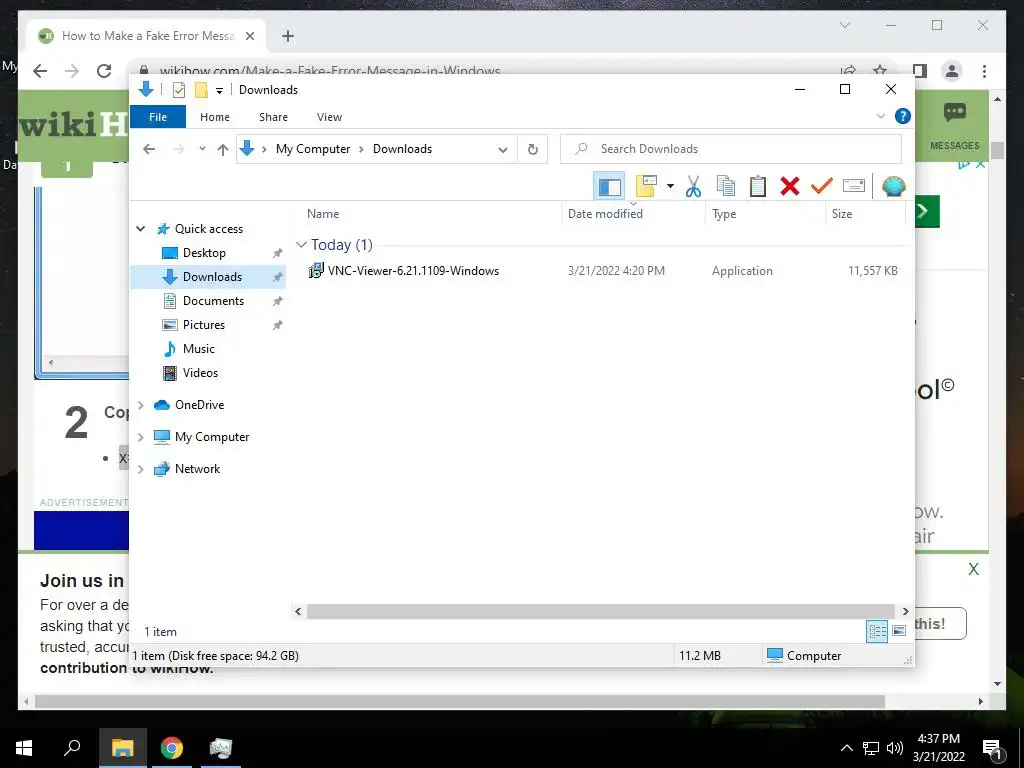The height and width of the screenshot is (768, 1024).
Task: Open recent locations dropdown chevron
Action: (202, 149)
